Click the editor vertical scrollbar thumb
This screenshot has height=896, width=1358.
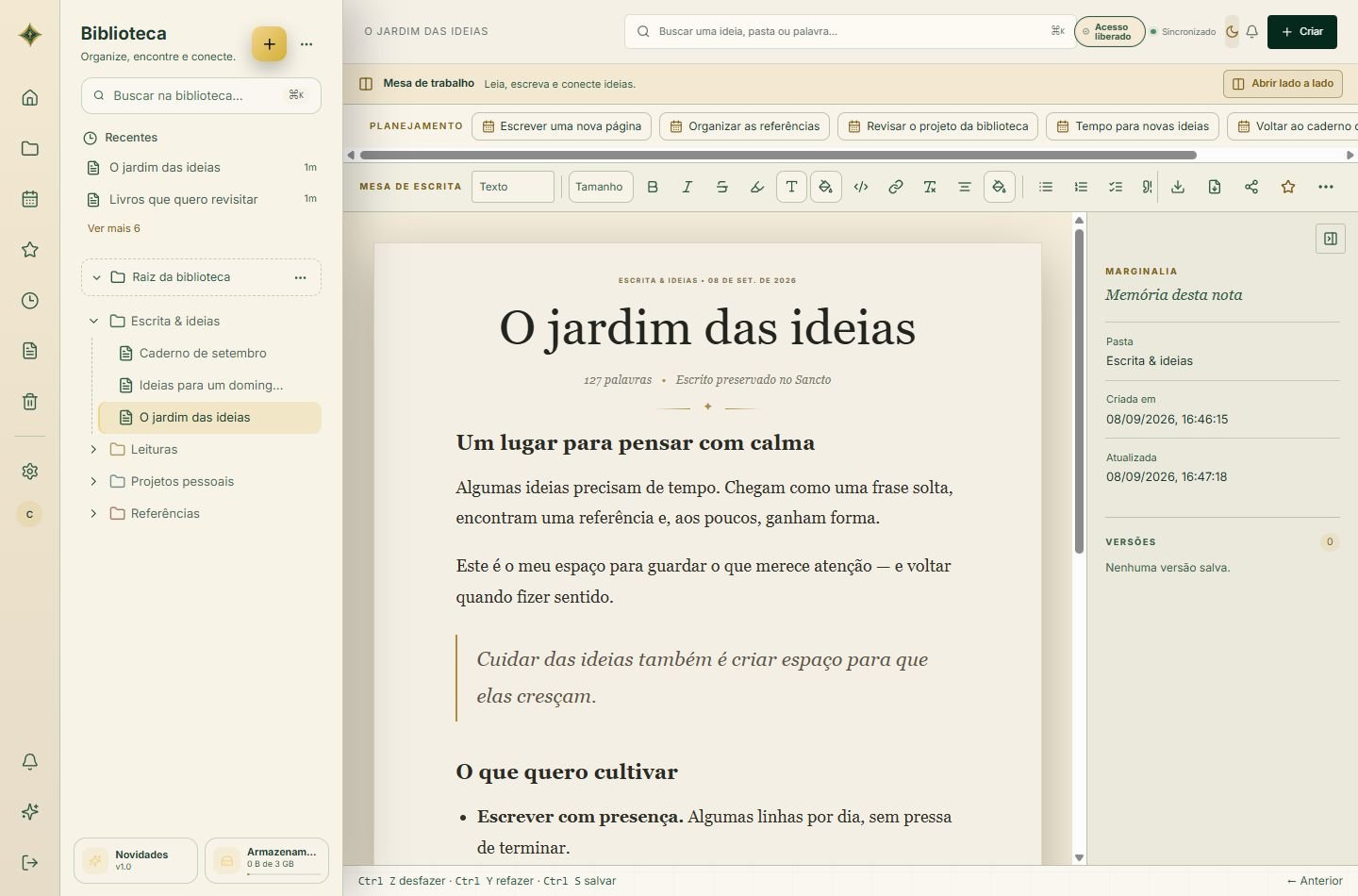1080,391
